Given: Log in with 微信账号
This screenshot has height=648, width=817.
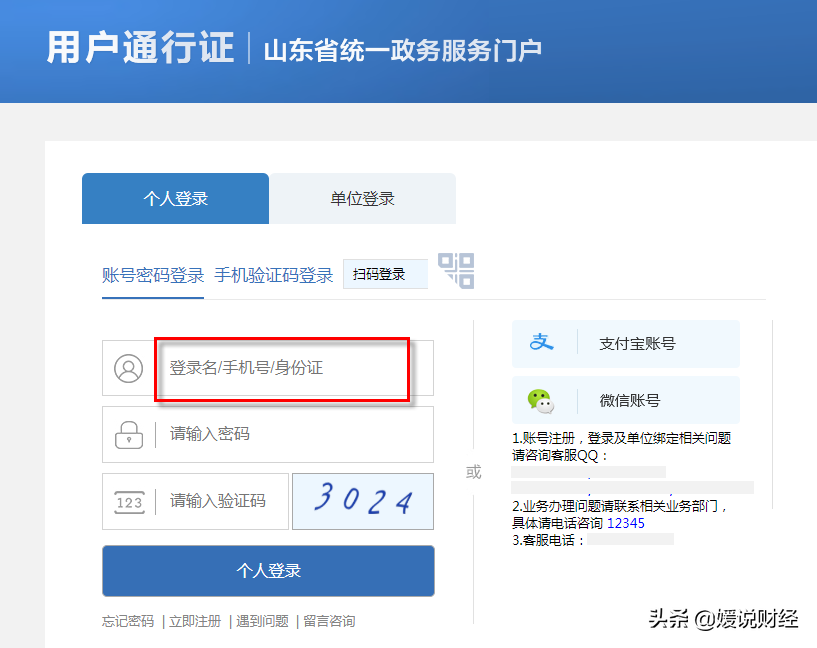Looking at the screenshot, I should (x=626, y=400).
